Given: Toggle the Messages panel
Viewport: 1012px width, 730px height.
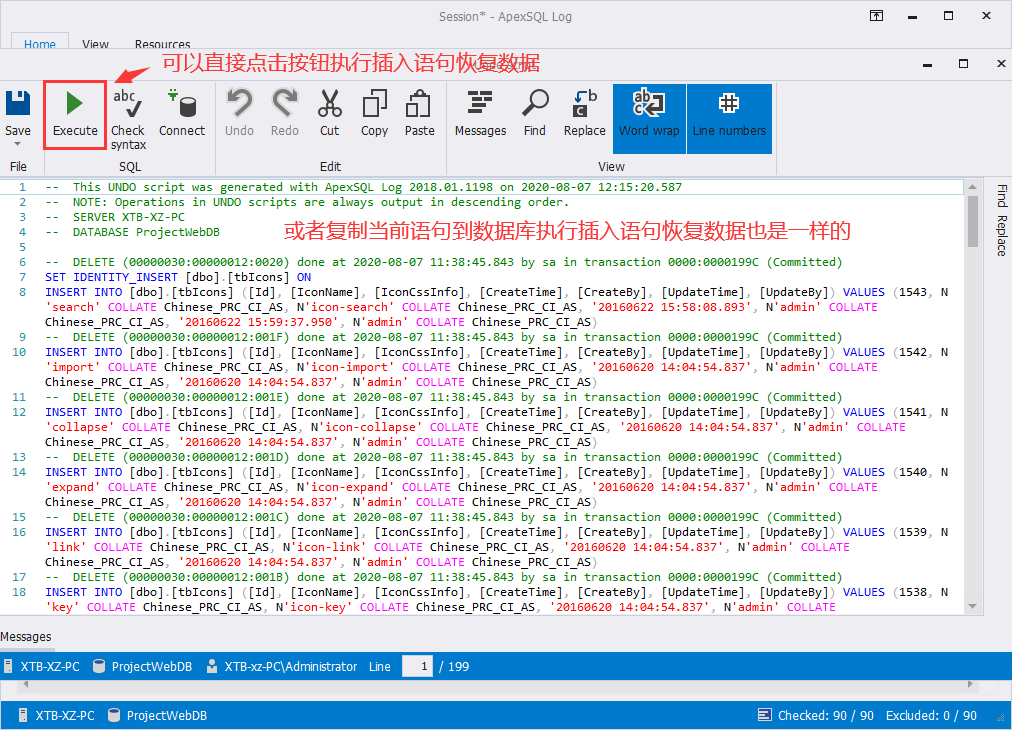Looking at the screenshot, I should (480, 112).
